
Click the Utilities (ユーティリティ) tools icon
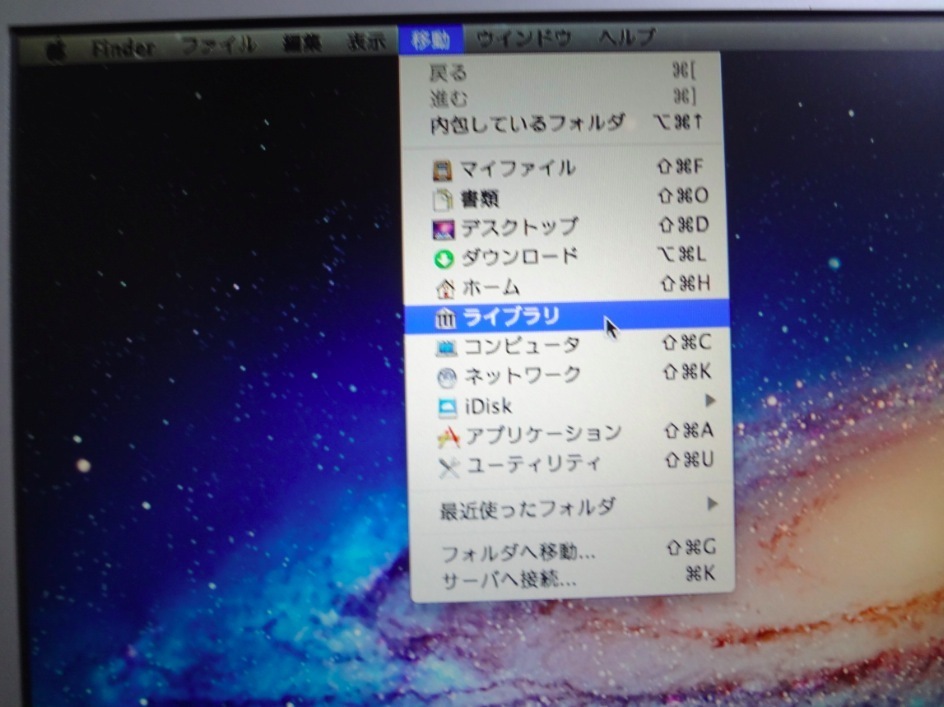[x=449, y=465]
